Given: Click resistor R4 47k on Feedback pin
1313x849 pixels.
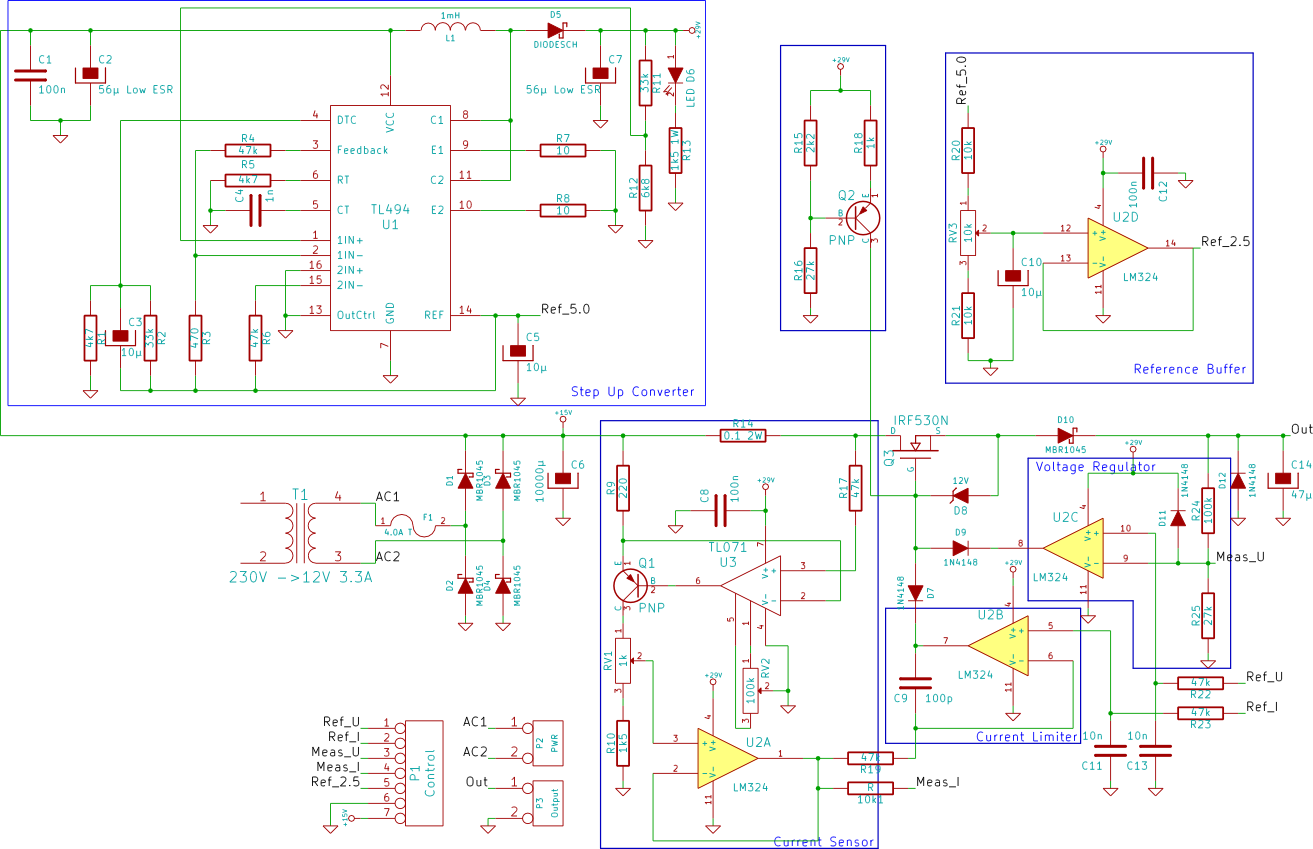Looking at the screenshot, I should (x=247, y=150).
